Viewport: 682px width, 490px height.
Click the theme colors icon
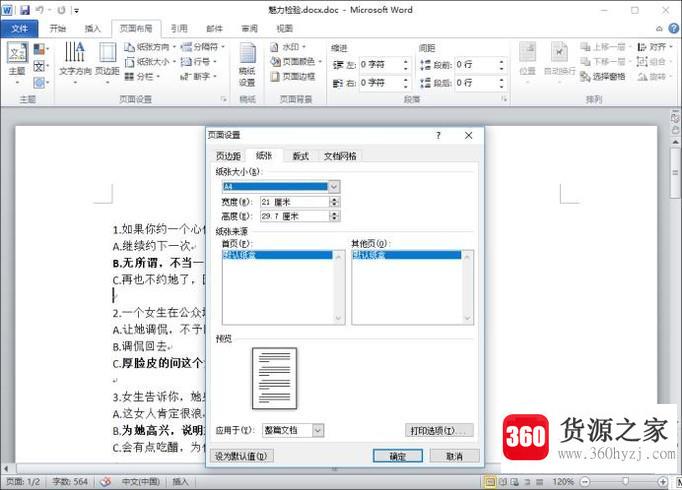(40, 49)
